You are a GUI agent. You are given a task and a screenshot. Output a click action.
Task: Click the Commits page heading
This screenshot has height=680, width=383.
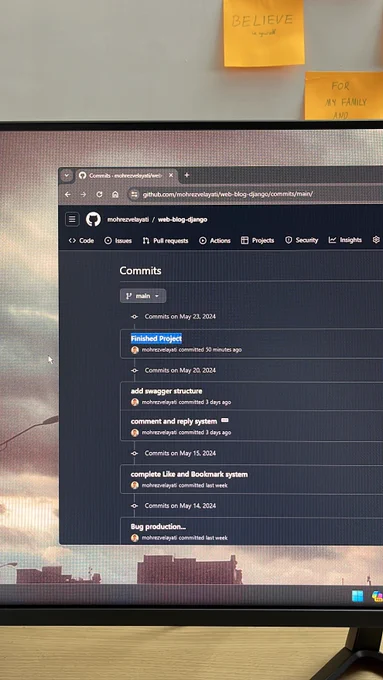coord(141,271)
